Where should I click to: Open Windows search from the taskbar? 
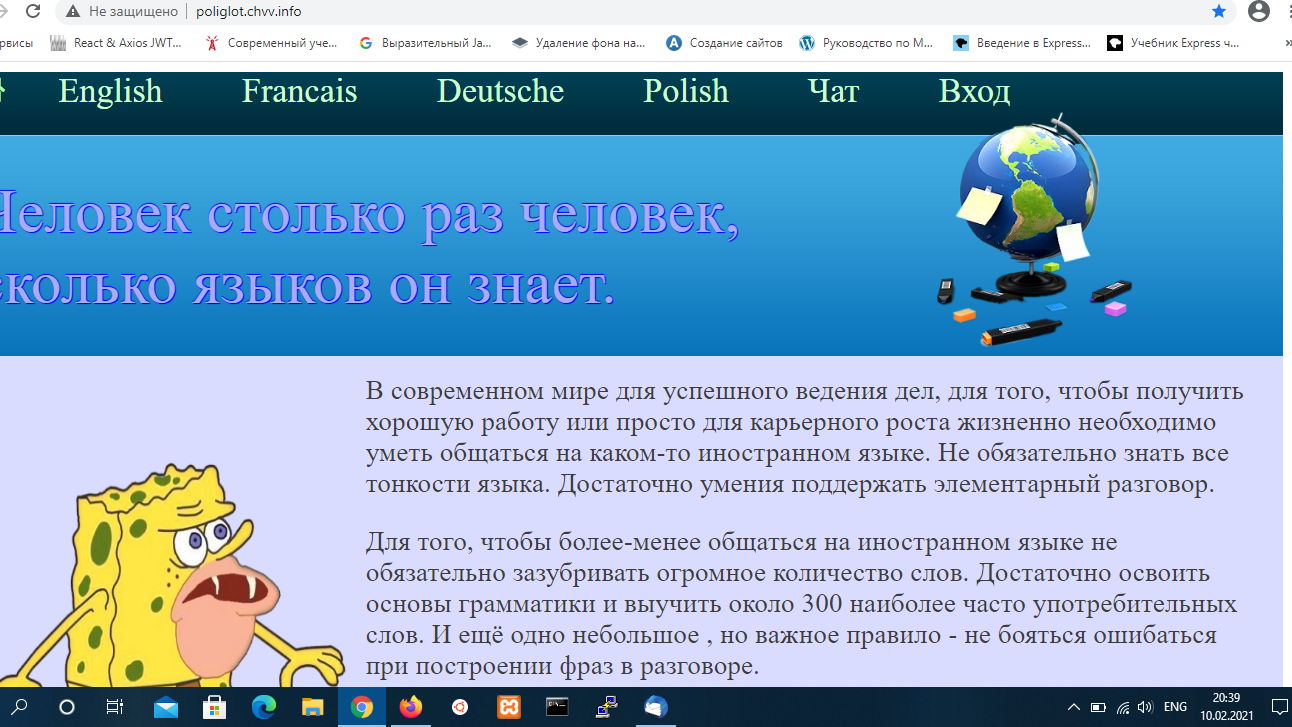[20, 707]
